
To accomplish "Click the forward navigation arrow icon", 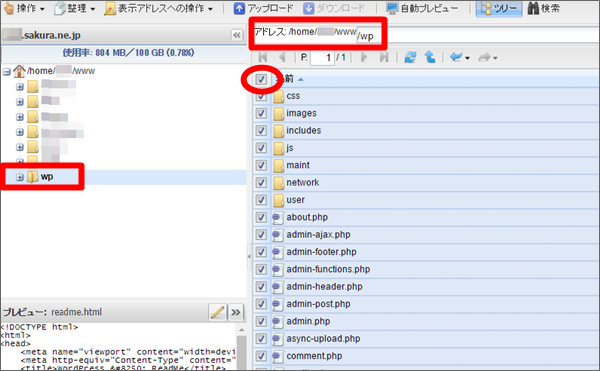I will 484,57.
